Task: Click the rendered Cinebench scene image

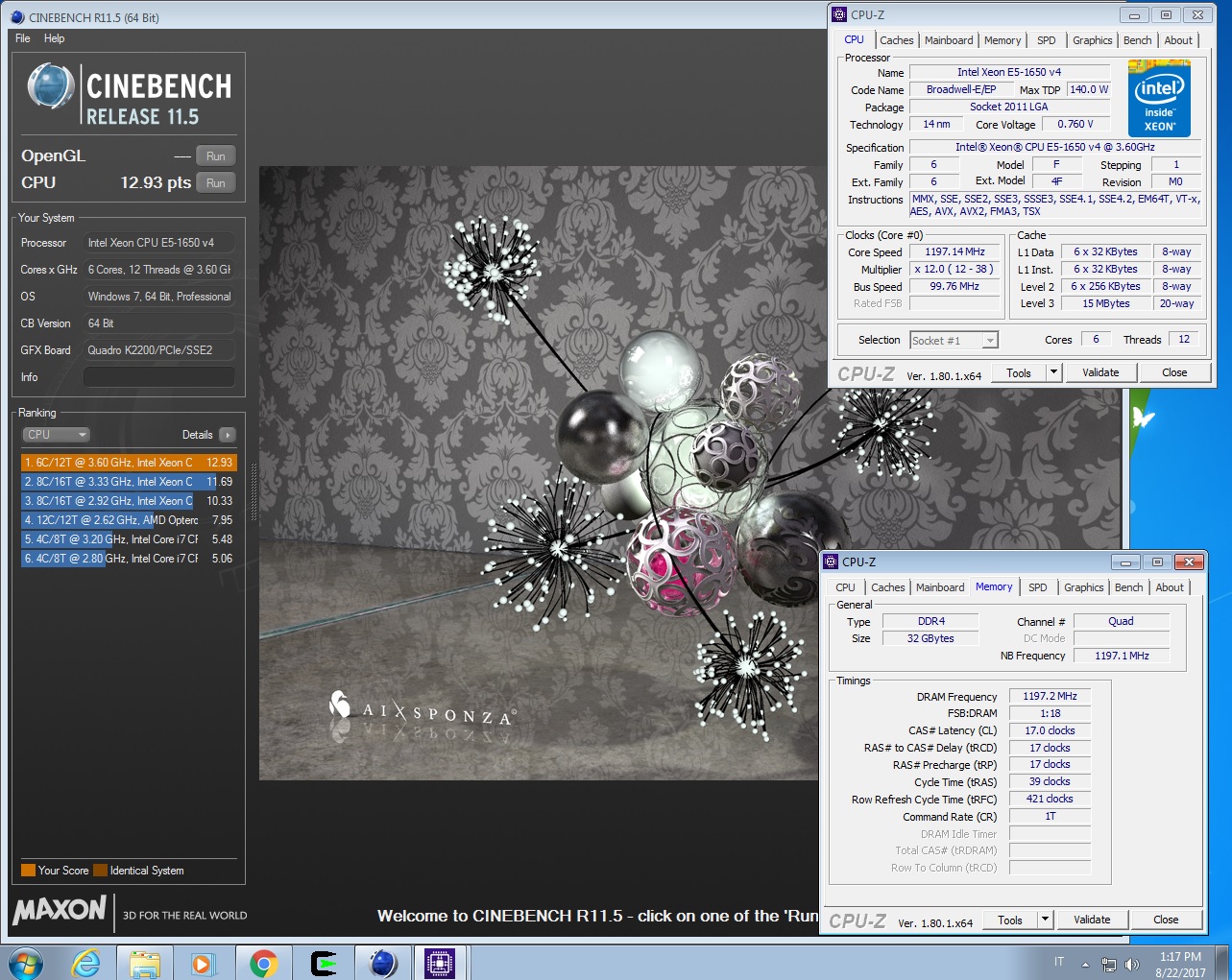Action: [538, 472]
